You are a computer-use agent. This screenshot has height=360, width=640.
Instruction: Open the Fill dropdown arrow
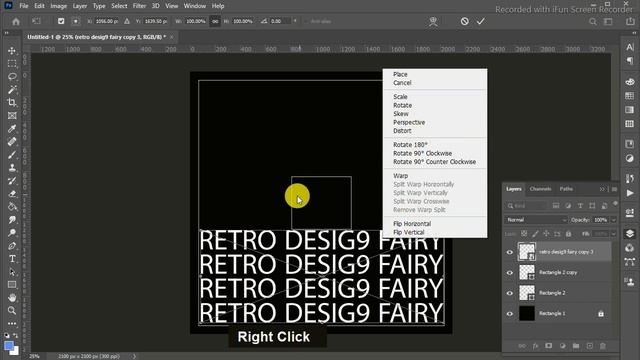(613, 234)
